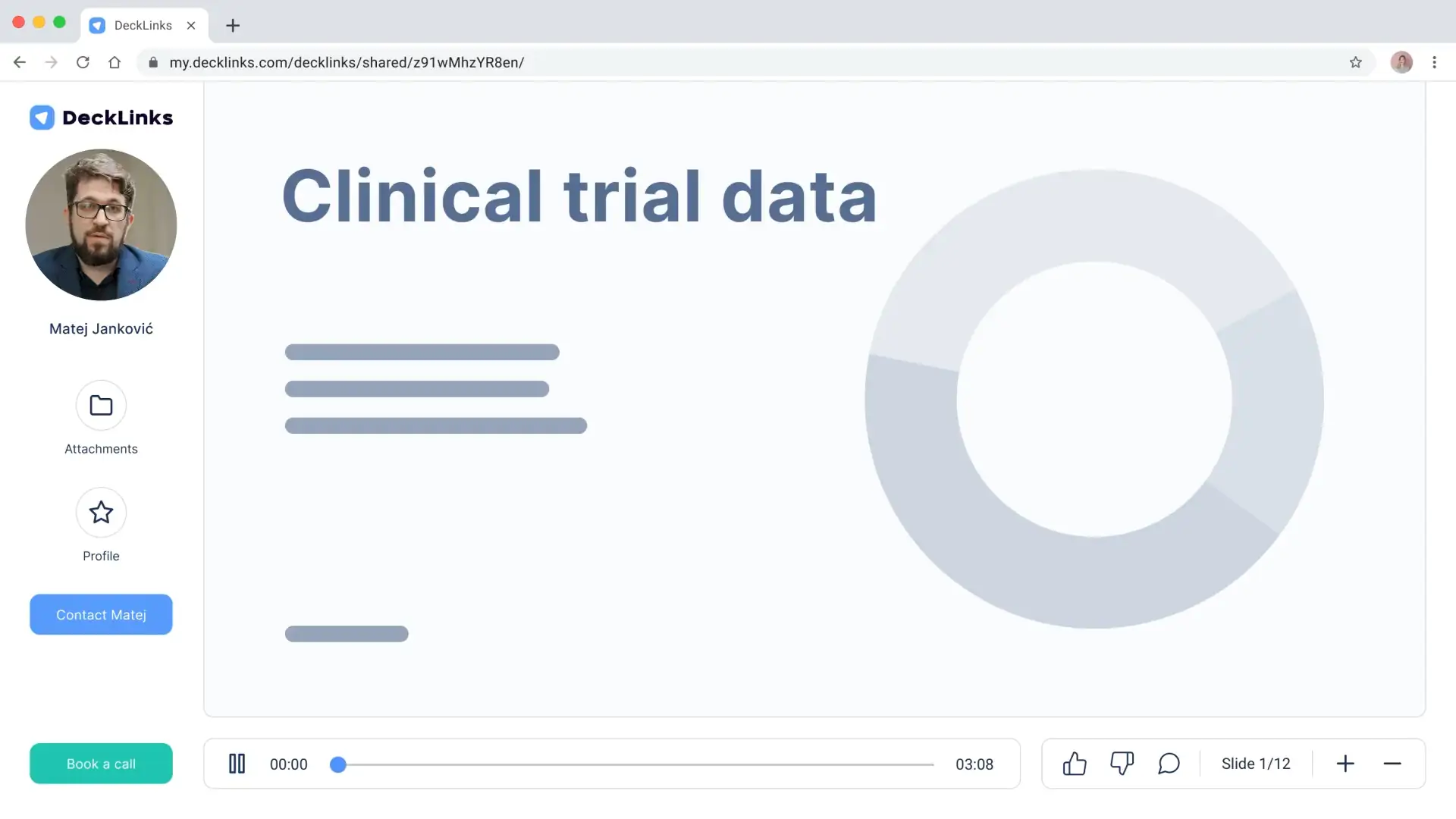Reload the page
This screenshot has width=1456, height=819.
point(83,62)
